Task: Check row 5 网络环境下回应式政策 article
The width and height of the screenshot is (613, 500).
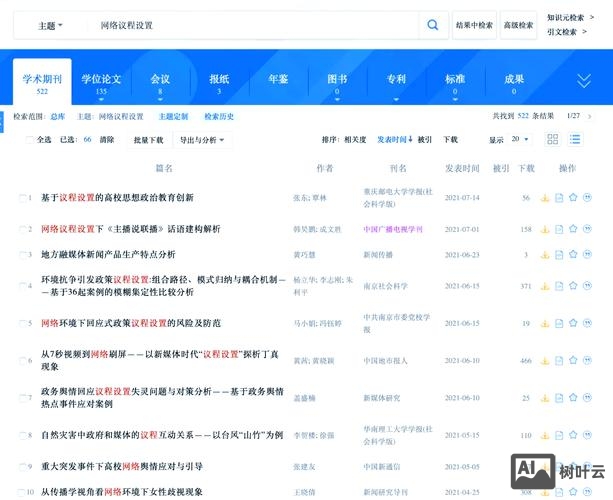Action: click(x=23, y=323)
